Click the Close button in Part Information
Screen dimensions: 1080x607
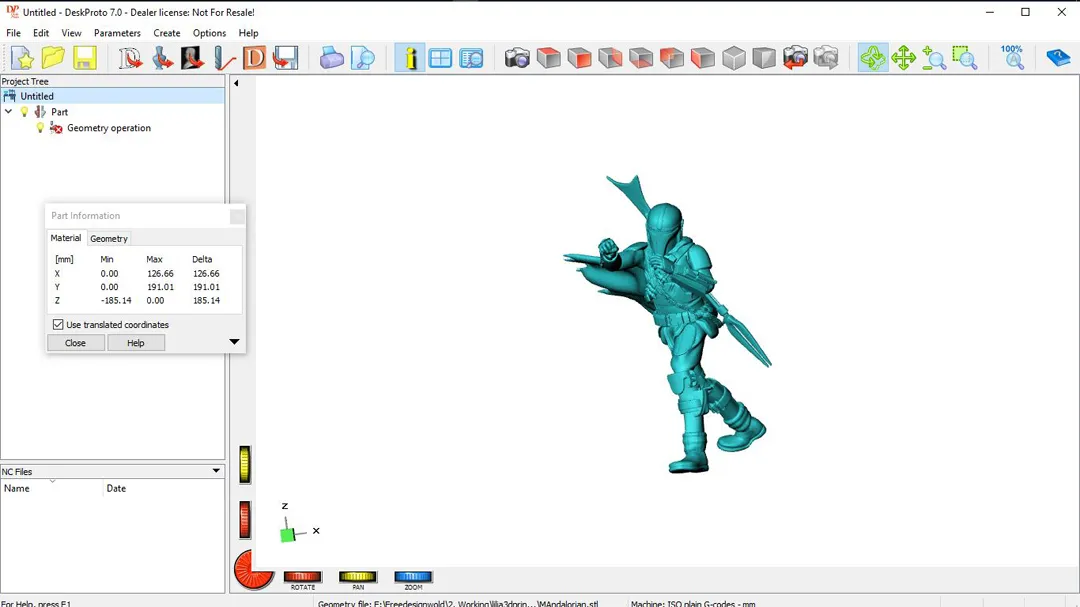coord(76,342)
